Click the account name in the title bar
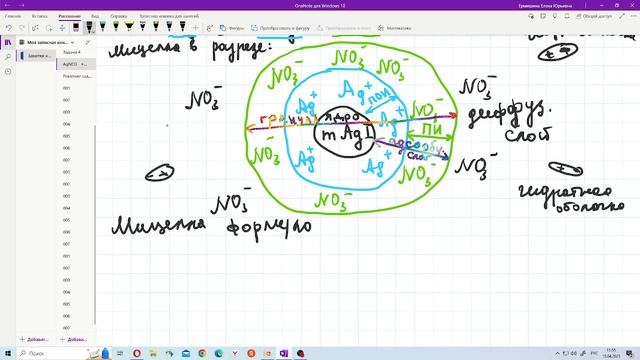This screenshot has width=640, height=360. 545,6
